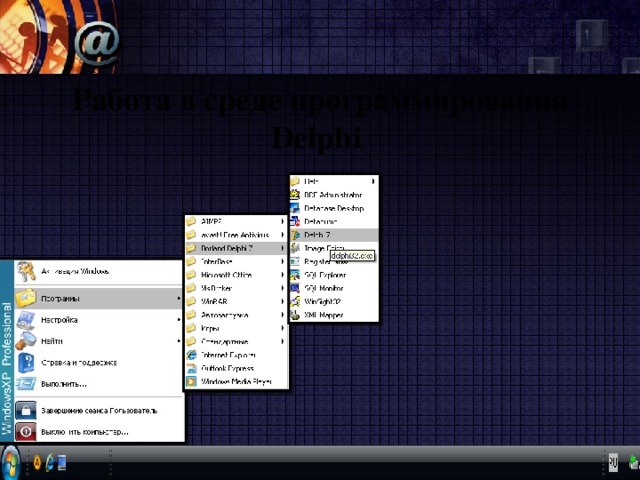Open BDE Administrator
The image size is (640, 480).
[x=332, y=194]
